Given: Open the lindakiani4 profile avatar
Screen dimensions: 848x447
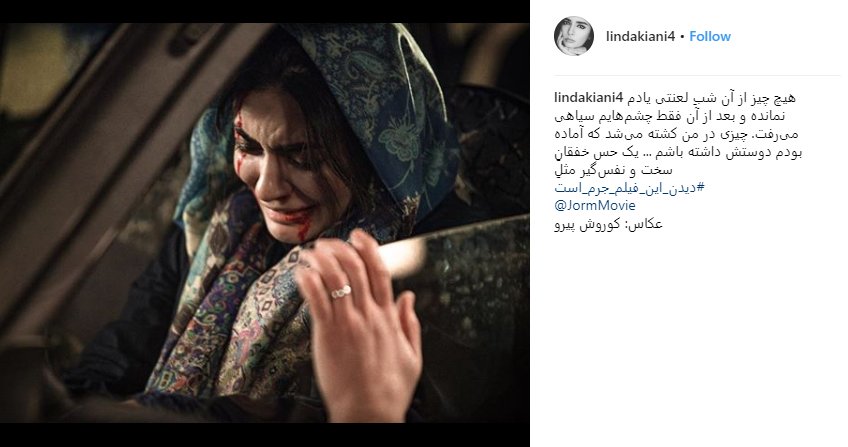Looking at the screenshot, I should tap(574, 36).
